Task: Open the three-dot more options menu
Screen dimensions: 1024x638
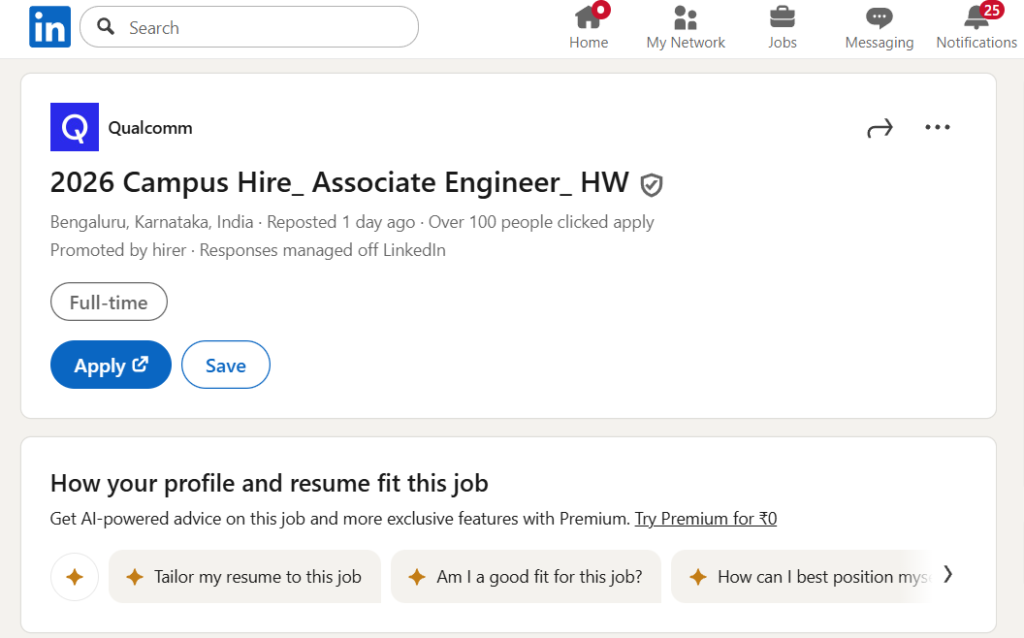Action: click(x=937, y=127)
